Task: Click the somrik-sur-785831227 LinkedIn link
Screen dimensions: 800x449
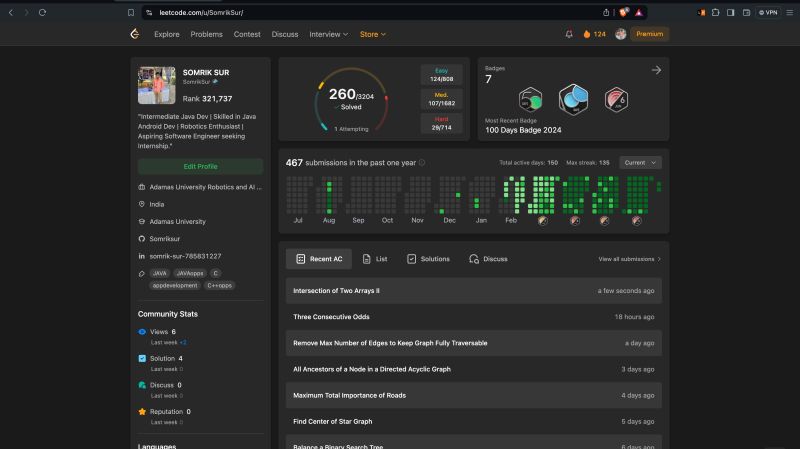Action: (185, 256)
